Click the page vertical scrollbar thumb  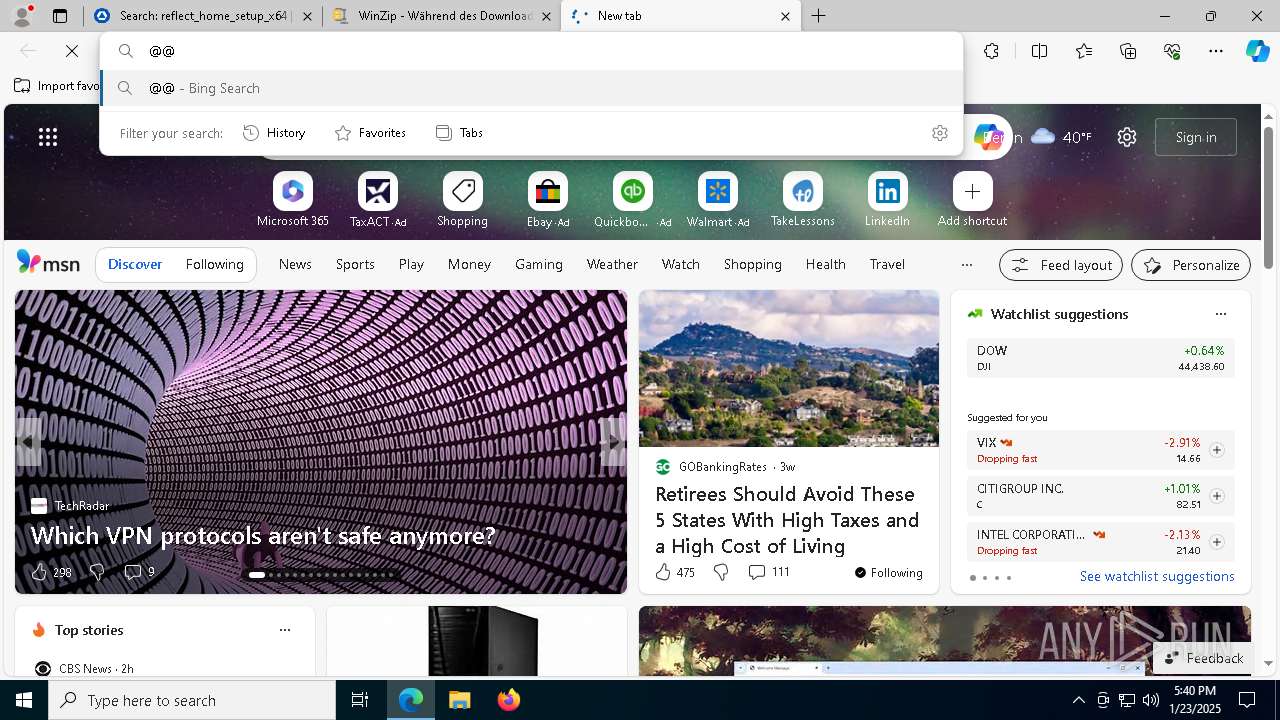[1268, 196]
